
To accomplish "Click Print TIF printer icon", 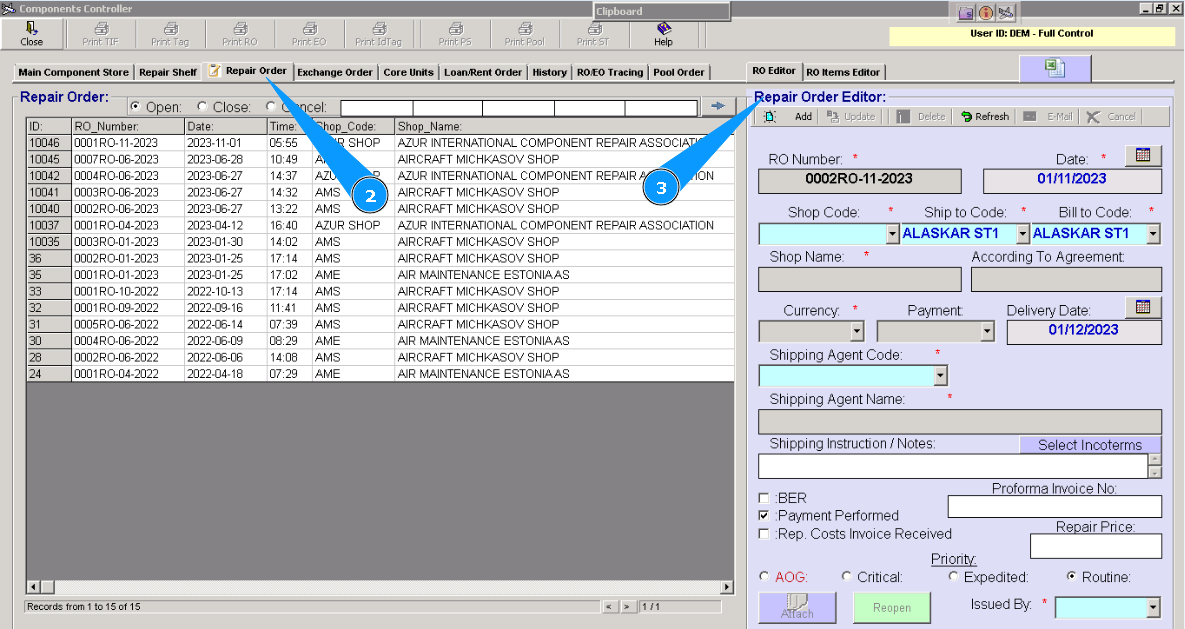I will 101,29.
